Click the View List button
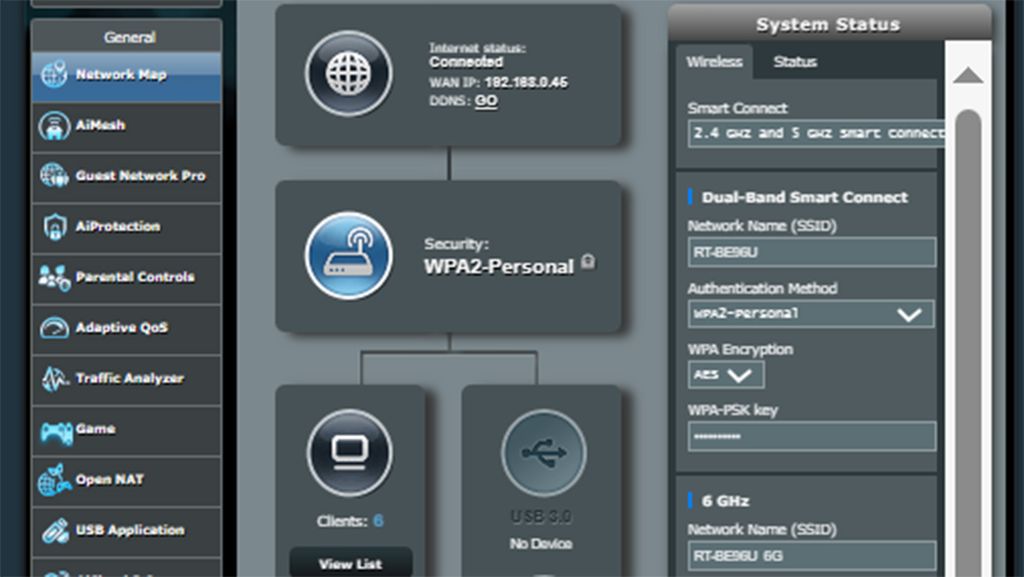This screenshot has height=577, width=1024. click(x=351, y=563)
